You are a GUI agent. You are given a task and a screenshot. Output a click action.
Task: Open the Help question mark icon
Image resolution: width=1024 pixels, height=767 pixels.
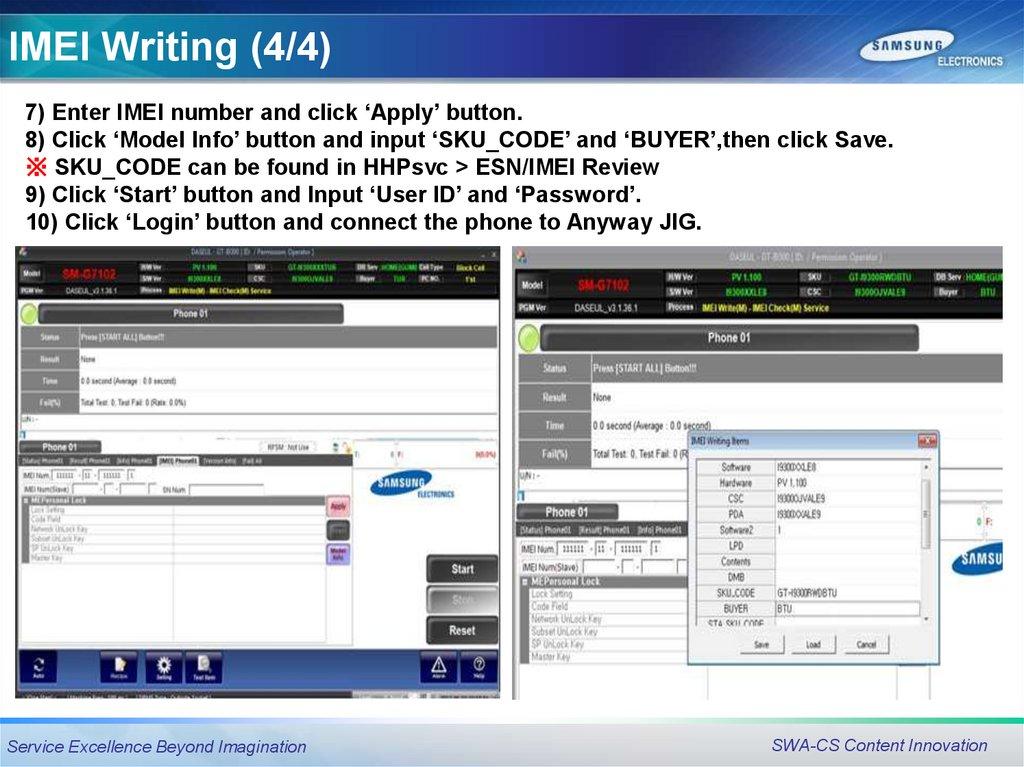[479, 666]
